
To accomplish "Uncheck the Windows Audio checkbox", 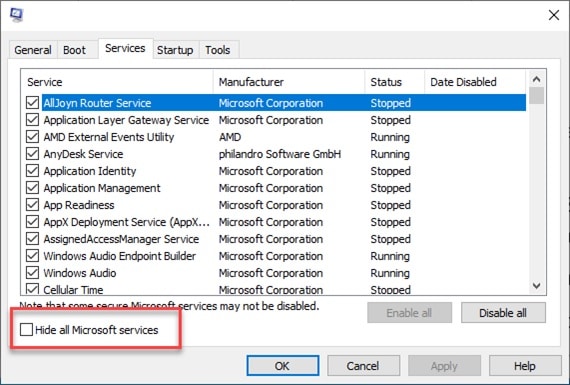I will tap(32, 273).
